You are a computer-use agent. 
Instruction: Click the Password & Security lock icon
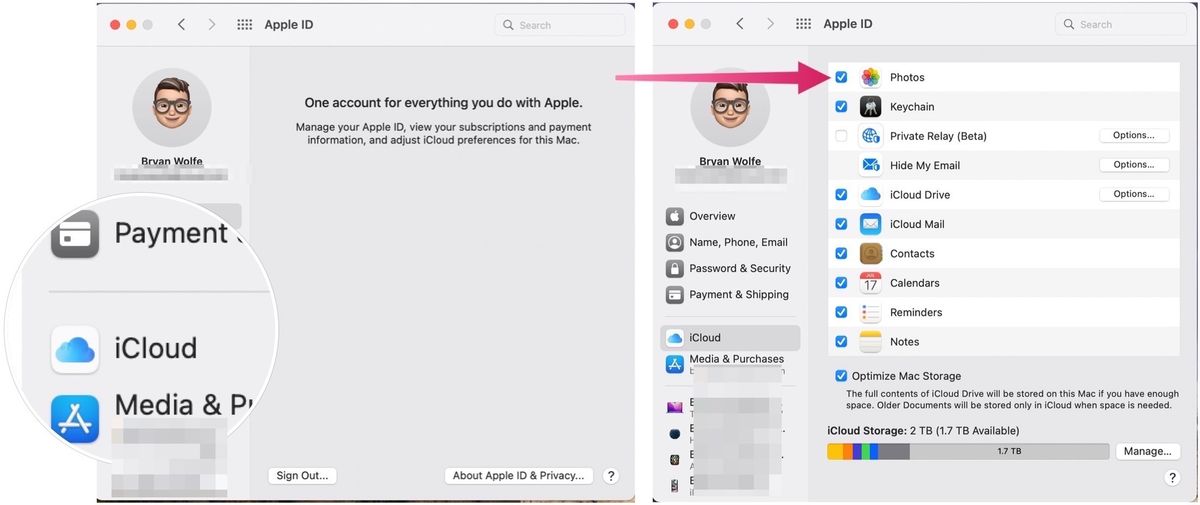[675, 268]
